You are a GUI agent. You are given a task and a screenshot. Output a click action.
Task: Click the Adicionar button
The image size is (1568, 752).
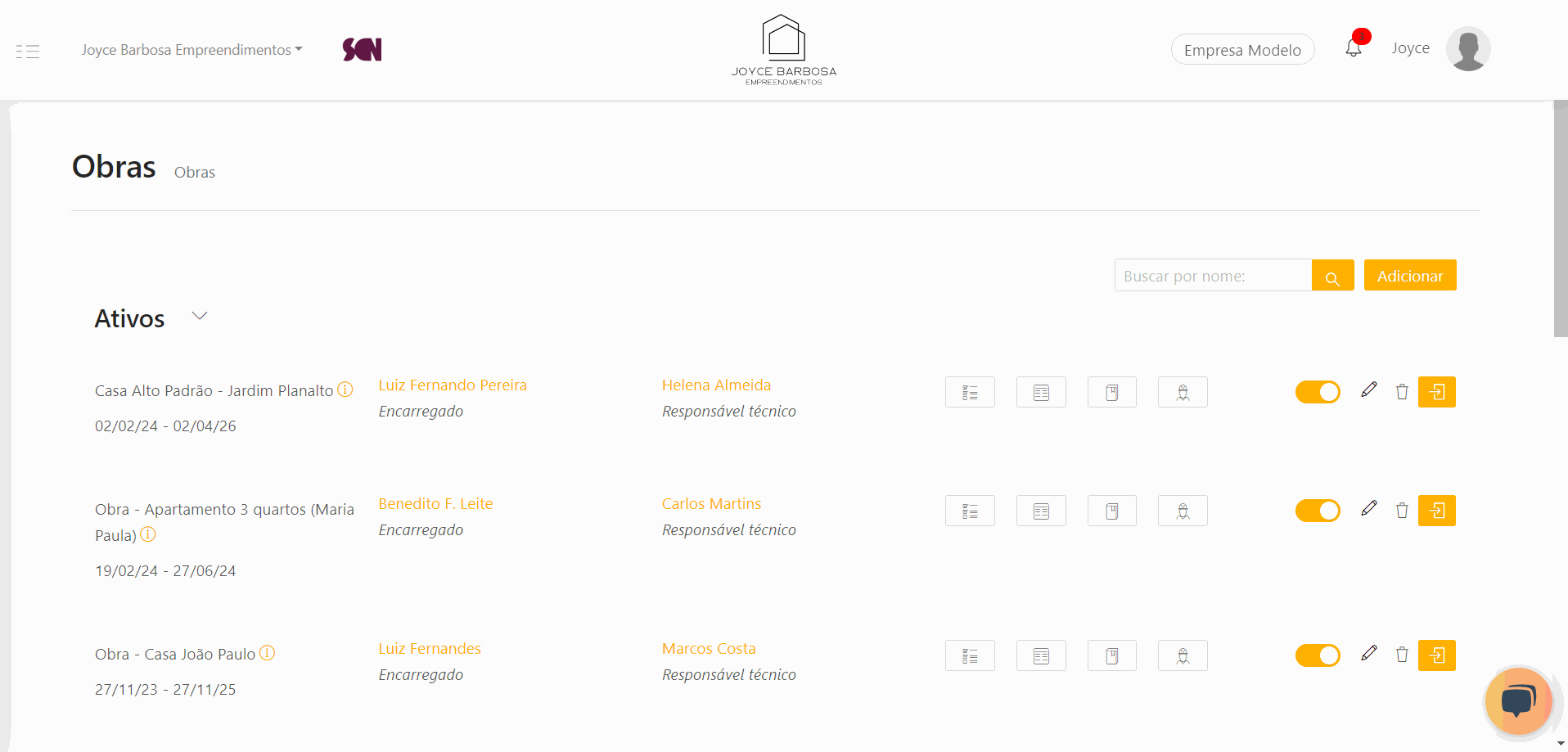[1409, 276]
